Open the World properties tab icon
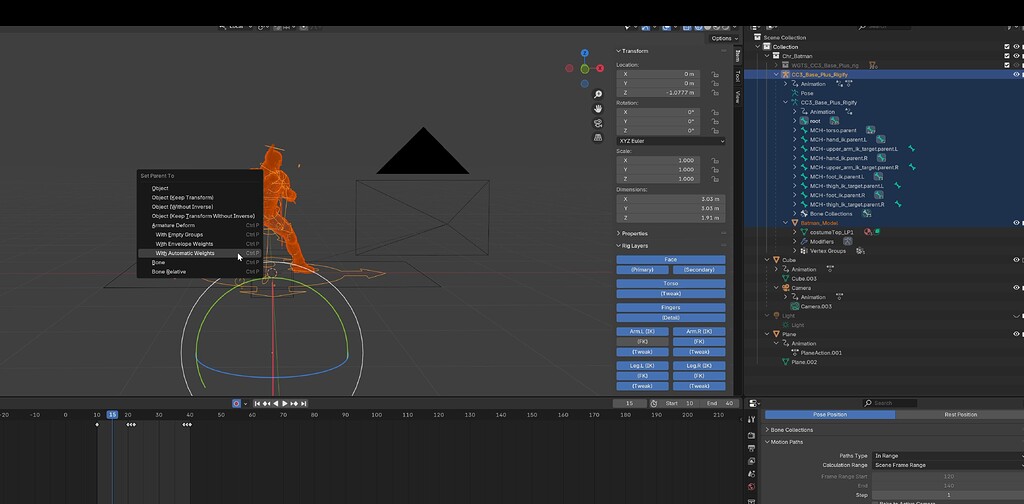1024x504 pixels. (x=751, y=487)
